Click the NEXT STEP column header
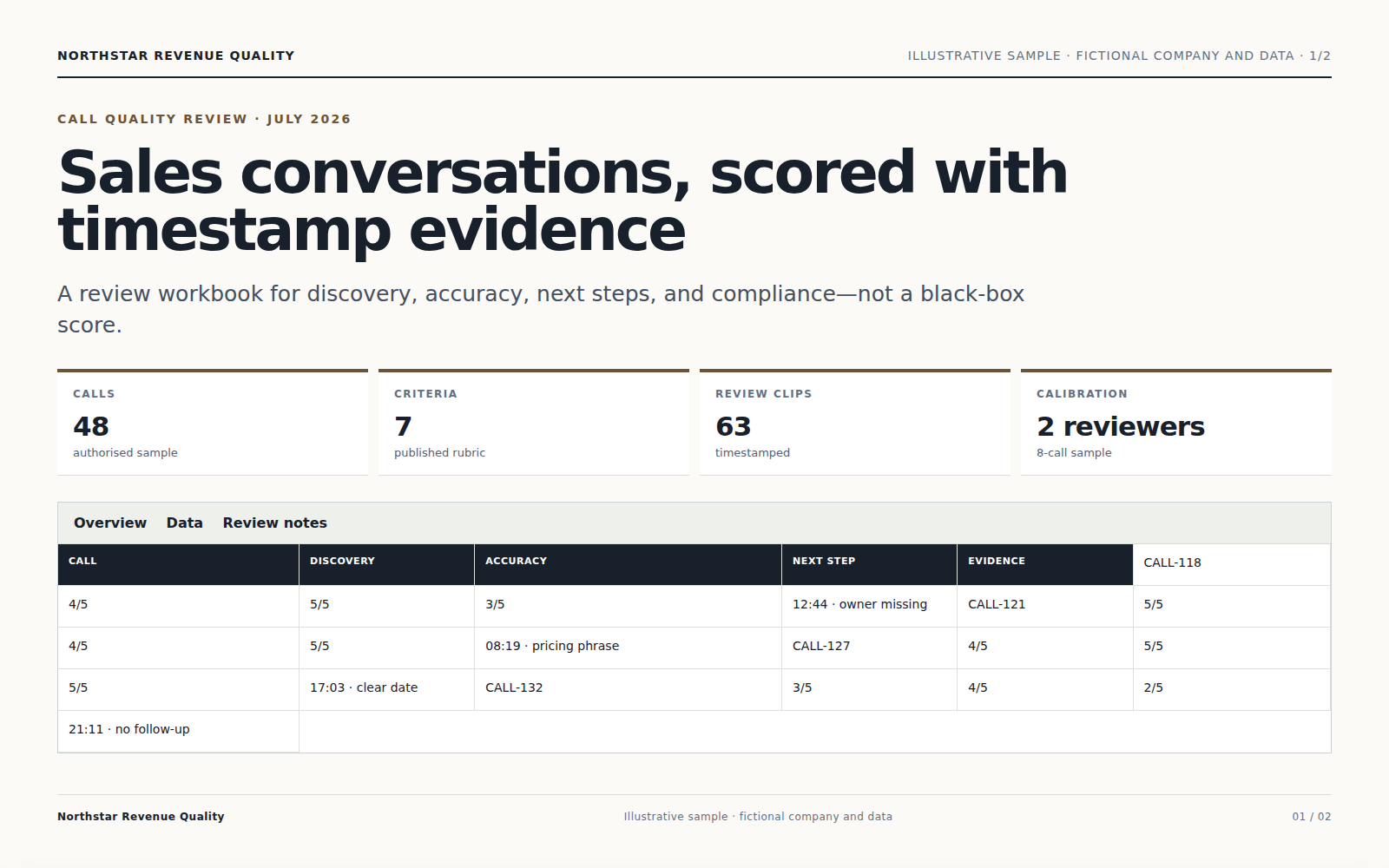 tap(869, 564)
